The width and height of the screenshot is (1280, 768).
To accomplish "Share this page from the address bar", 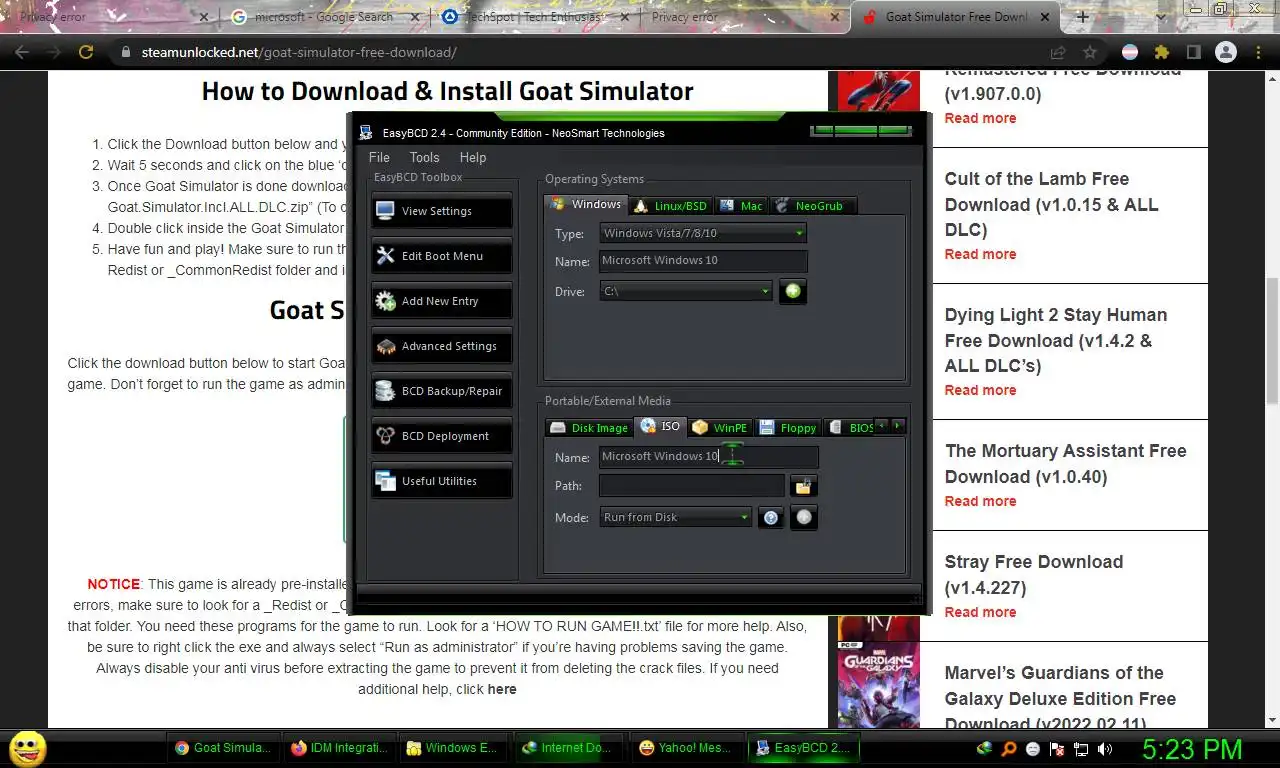I will tap(1058, 52).
